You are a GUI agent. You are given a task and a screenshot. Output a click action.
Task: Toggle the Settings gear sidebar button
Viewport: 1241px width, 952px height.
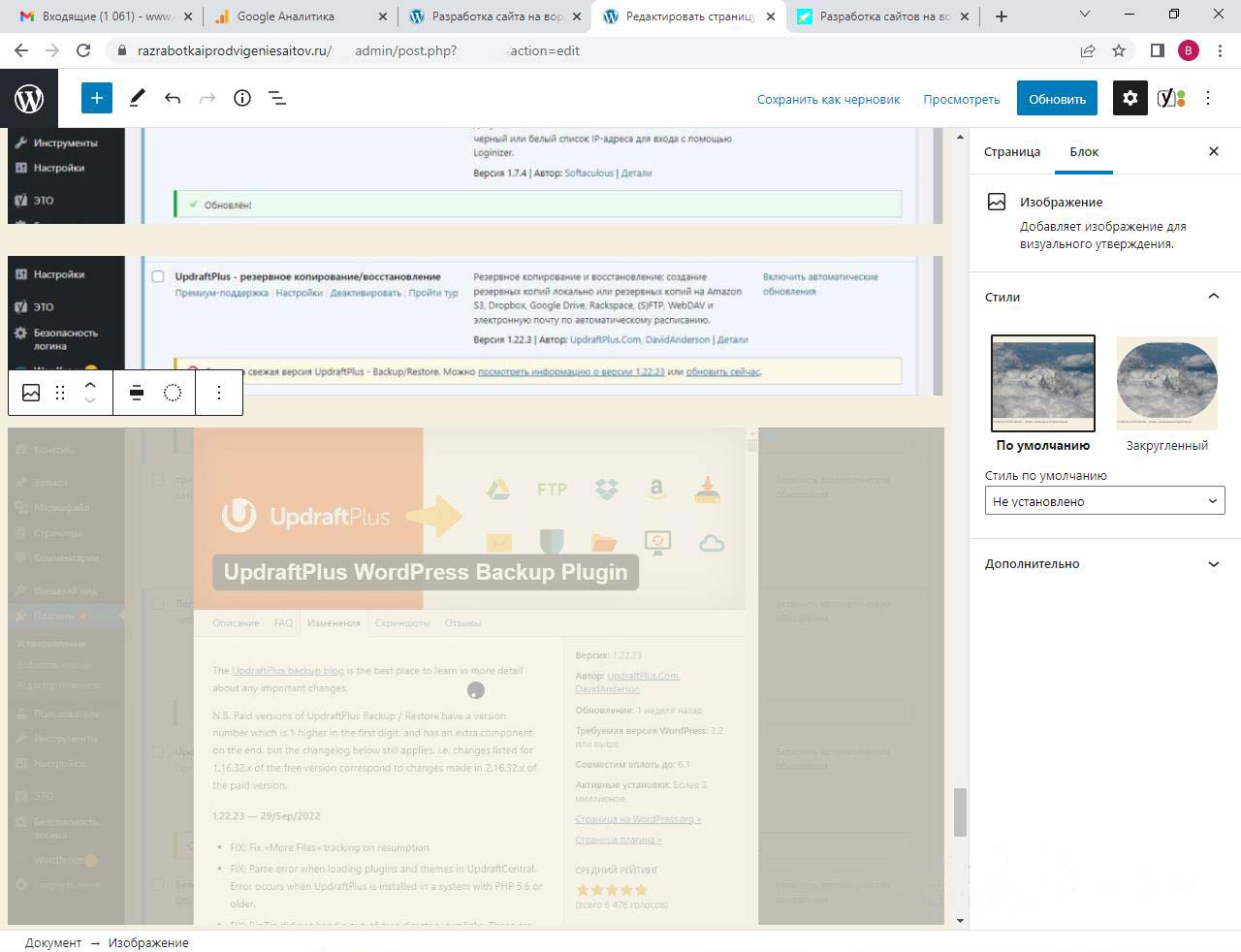1130,98
